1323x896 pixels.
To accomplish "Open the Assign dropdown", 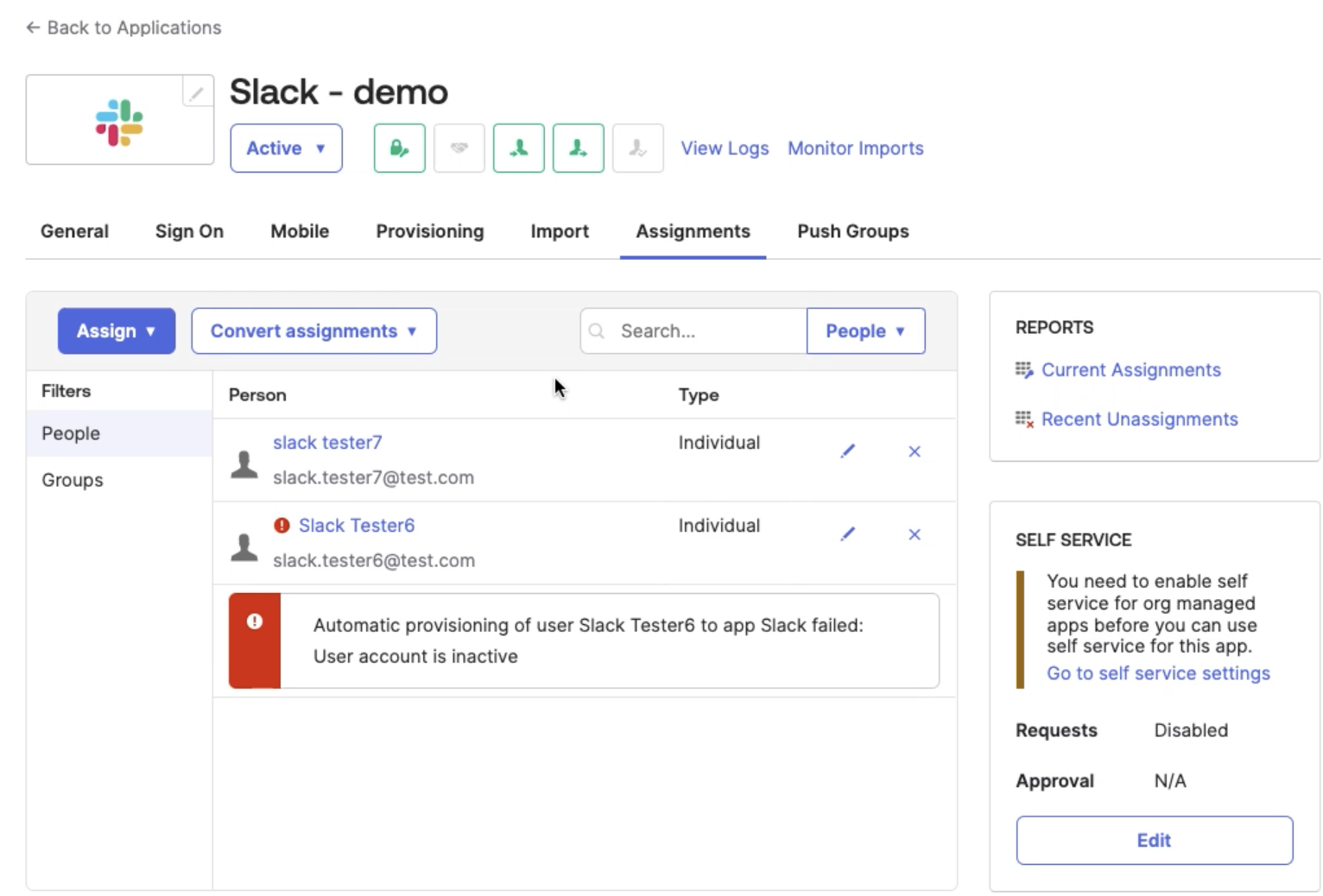I will [x=116, y=331].
